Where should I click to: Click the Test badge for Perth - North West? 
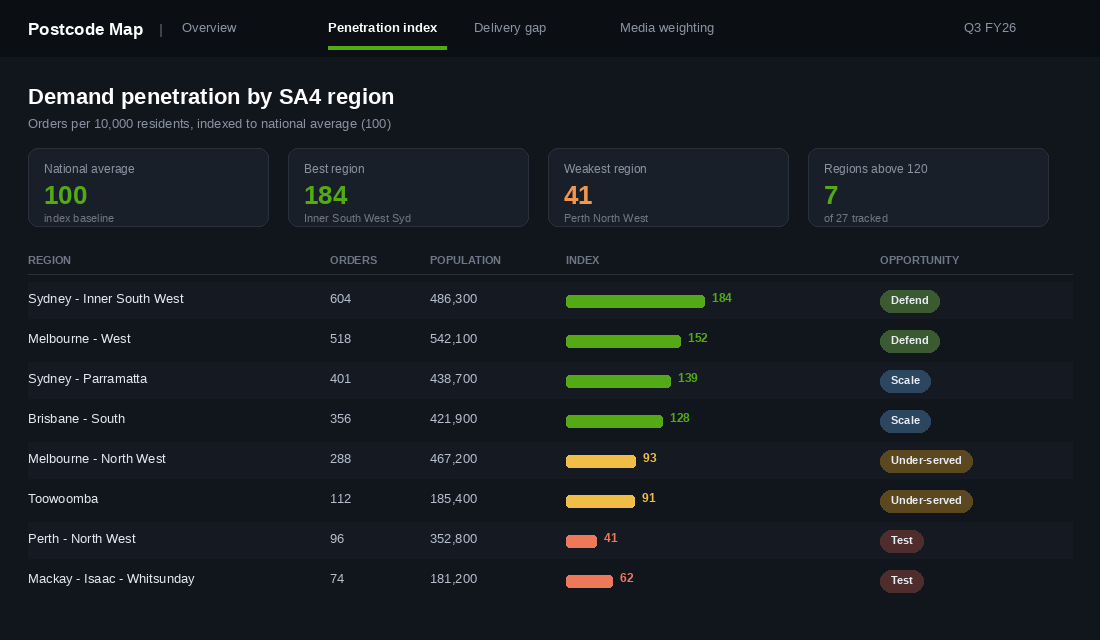tap(901, 541)
